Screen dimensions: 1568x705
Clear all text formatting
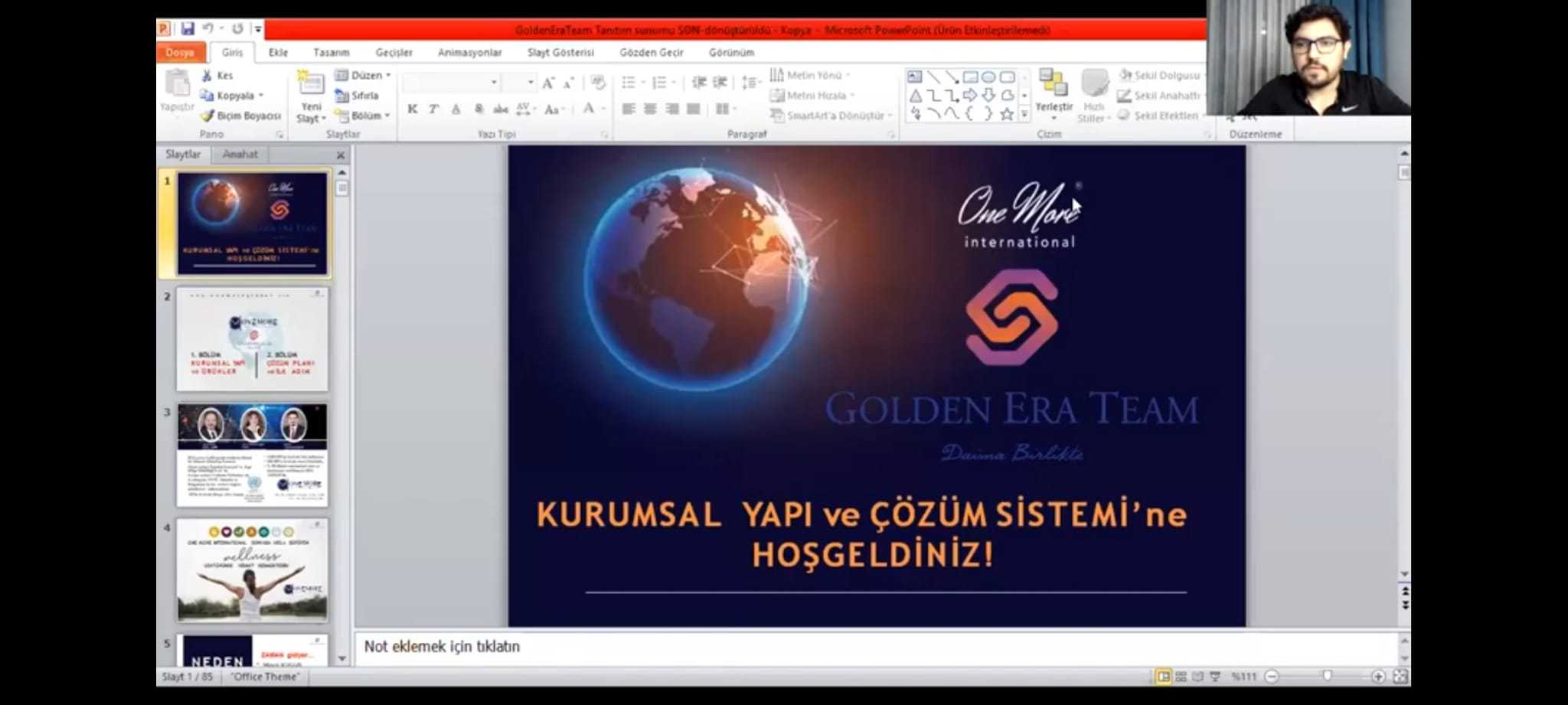click(598, 83)
